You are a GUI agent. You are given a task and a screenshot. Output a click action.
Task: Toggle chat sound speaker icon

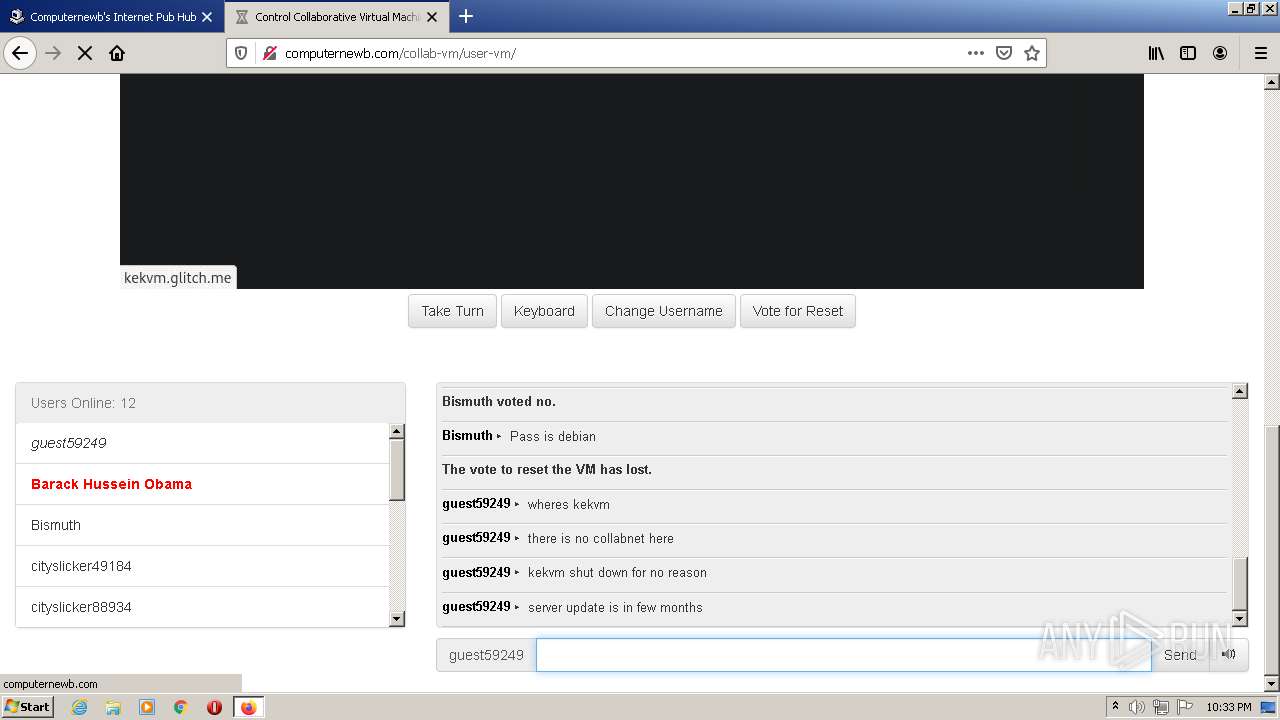[1229, 655]
